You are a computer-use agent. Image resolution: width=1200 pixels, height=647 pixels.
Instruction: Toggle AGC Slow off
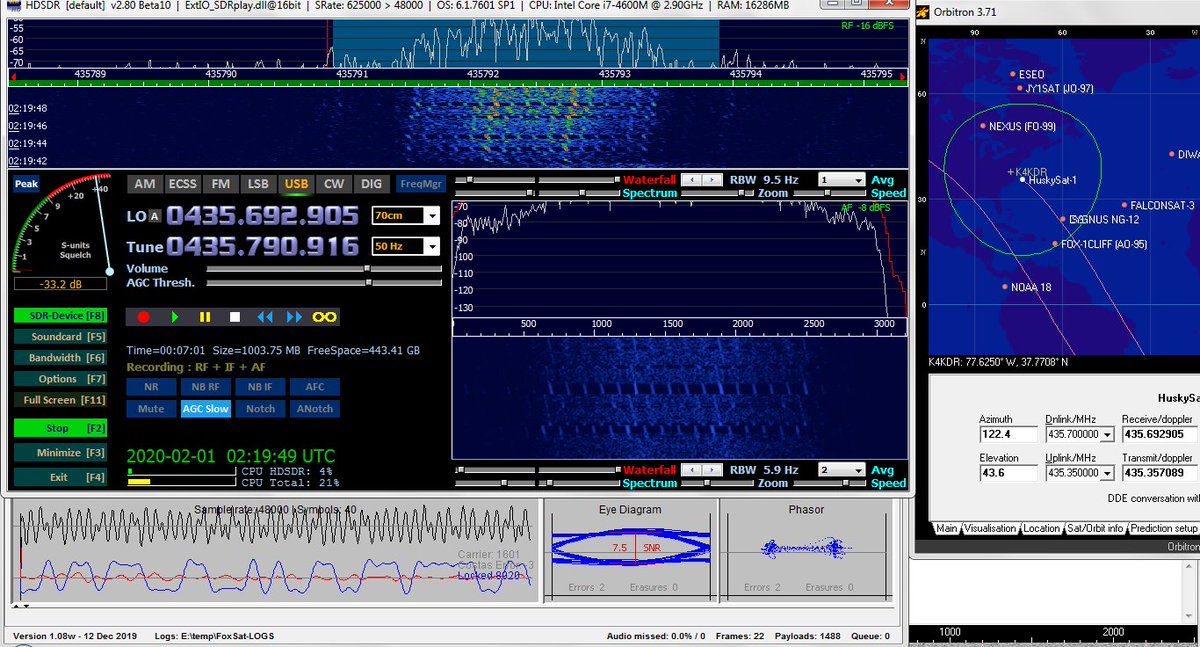coord(205,407)
